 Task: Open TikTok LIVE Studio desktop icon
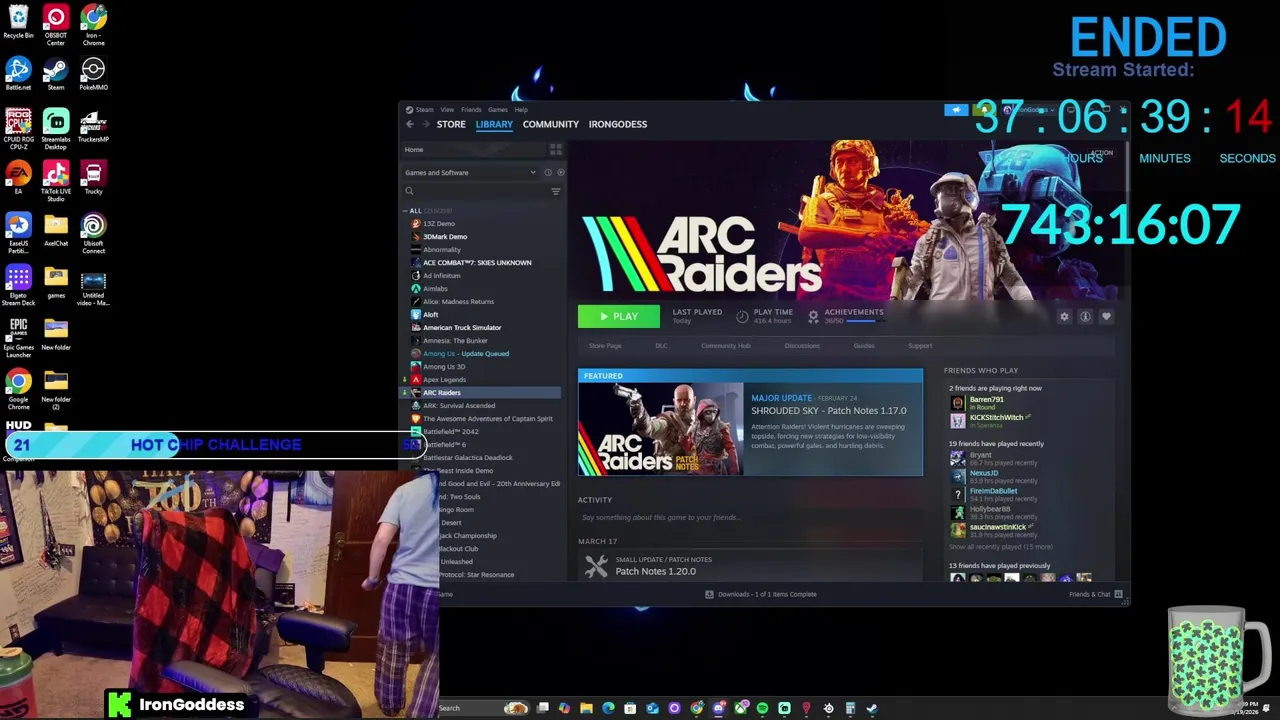56,181
